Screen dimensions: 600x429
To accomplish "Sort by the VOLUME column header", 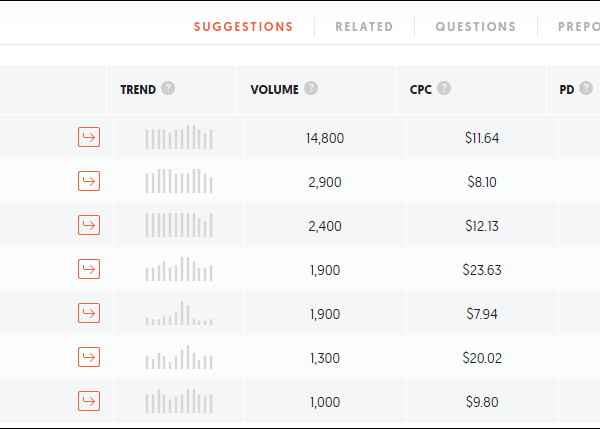I will coord(274,89).
